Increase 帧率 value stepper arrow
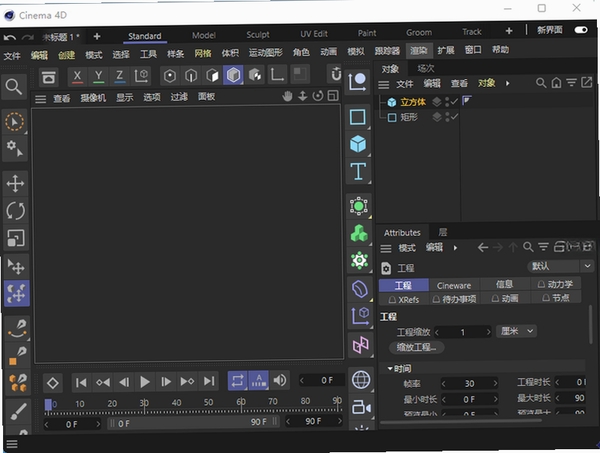Viewport: 600px width, 453px height. tap(495, 383)
